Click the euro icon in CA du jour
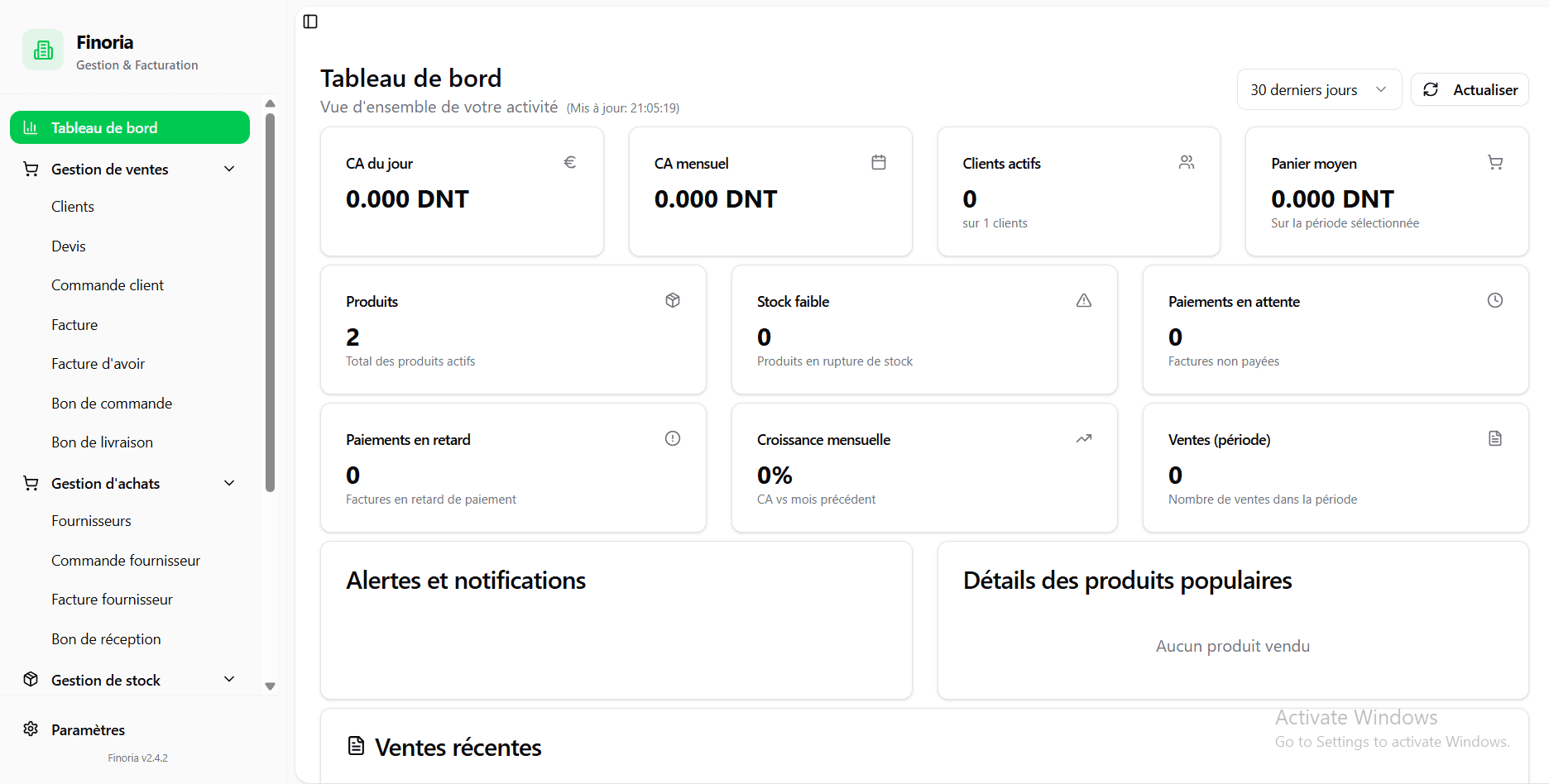 coord(570,162)
